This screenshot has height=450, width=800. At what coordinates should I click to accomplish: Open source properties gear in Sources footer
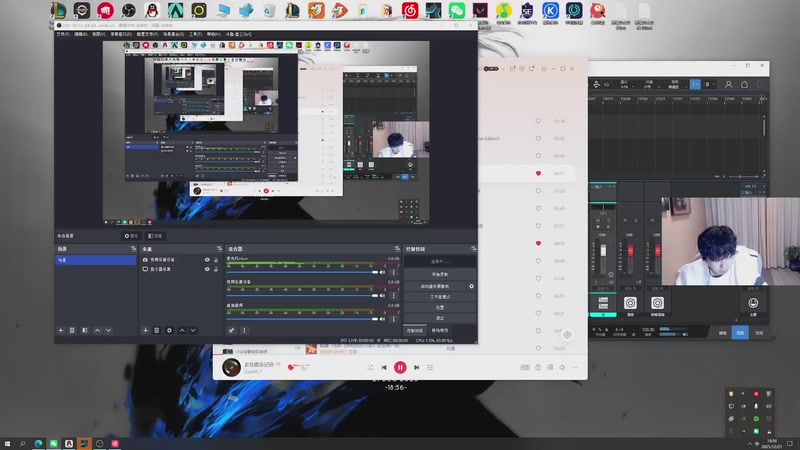coord(169,331)
